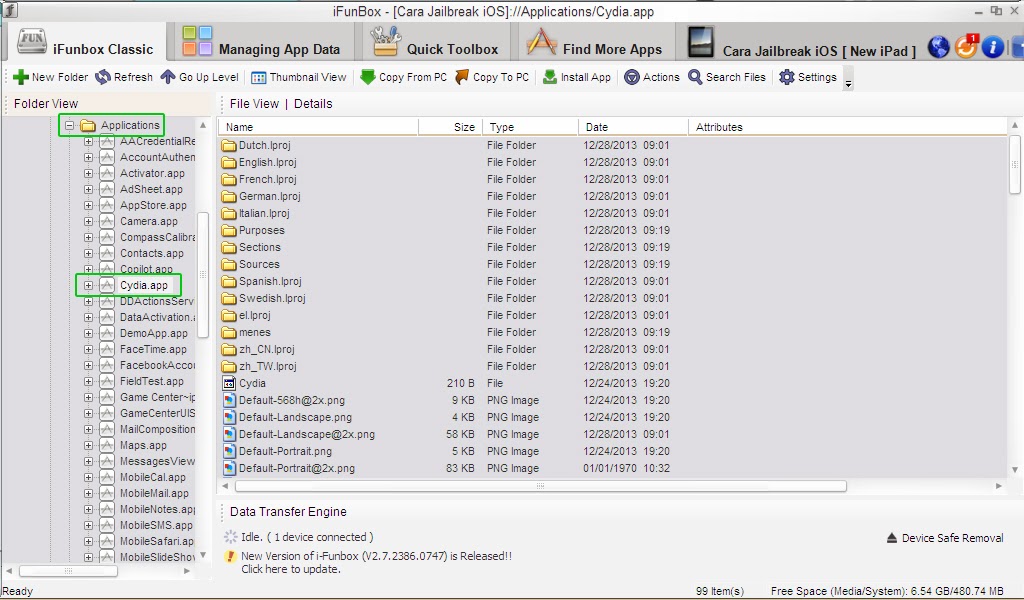Sort by the Type column header
The height and width of the screenshot is (600, 1024).
(x=530, y=127)
